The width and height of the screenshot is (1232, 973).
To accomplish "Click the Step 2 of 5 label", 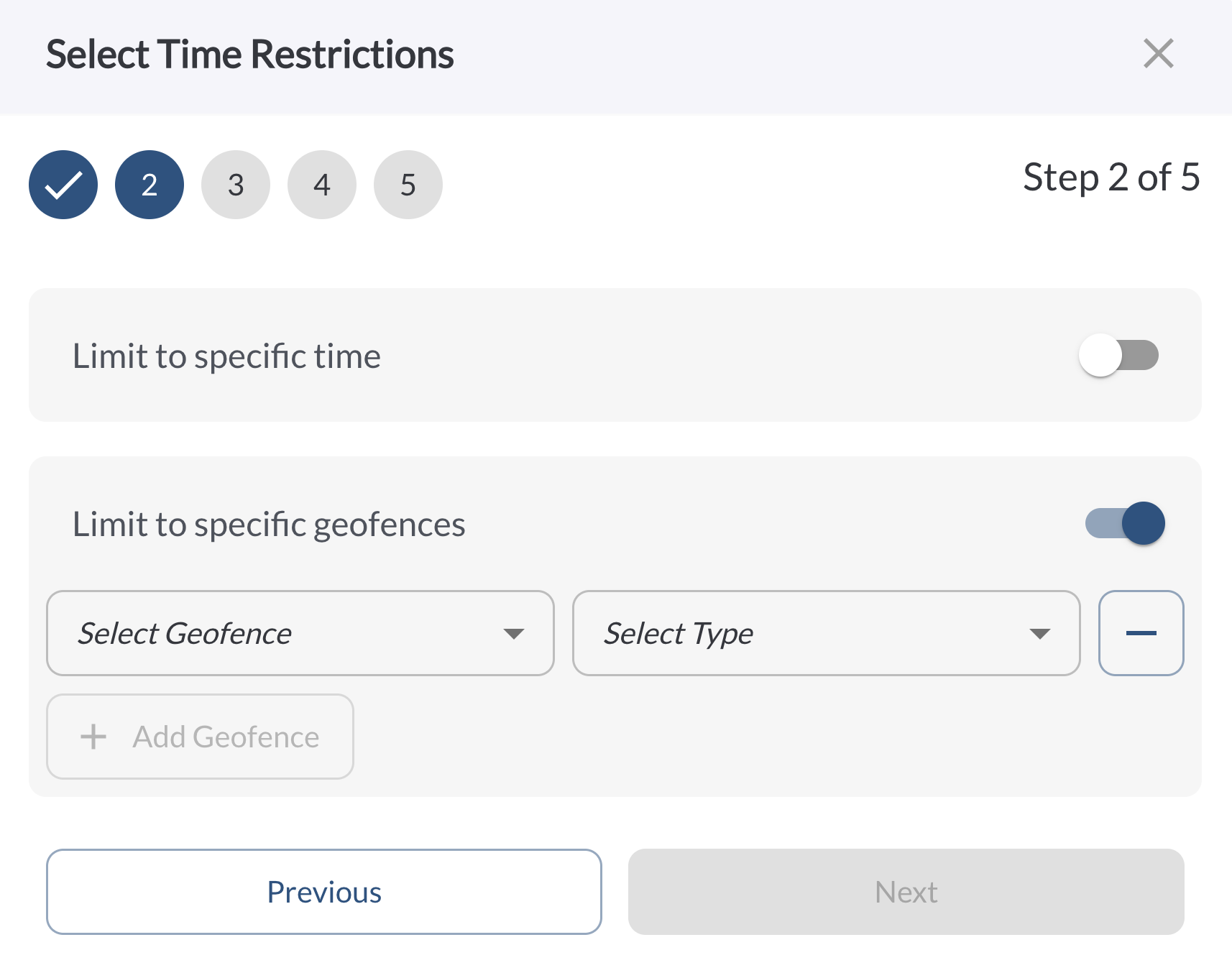I will [1111, 177].
